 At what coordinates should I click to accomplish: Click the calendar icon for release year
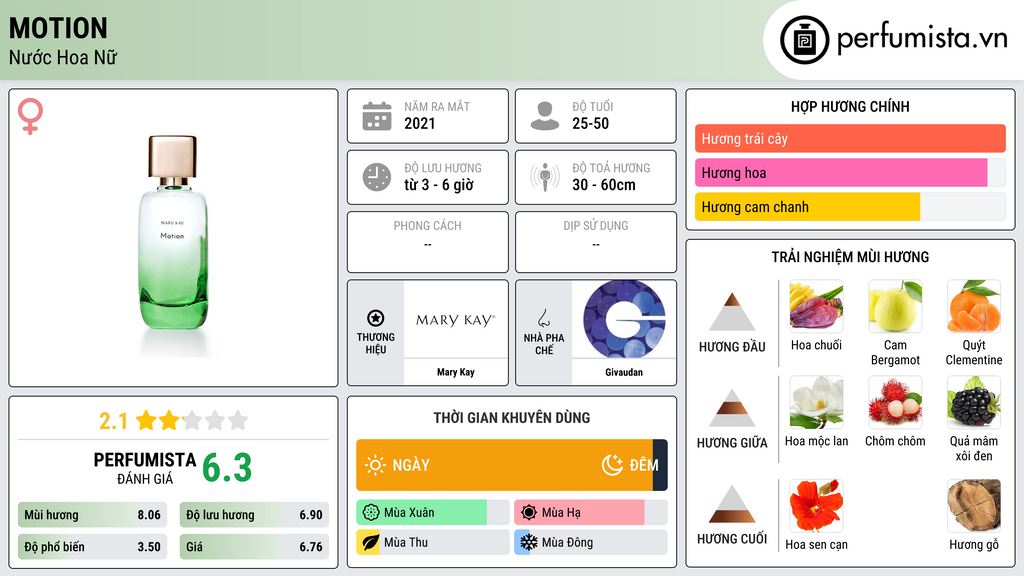(377, 116)
